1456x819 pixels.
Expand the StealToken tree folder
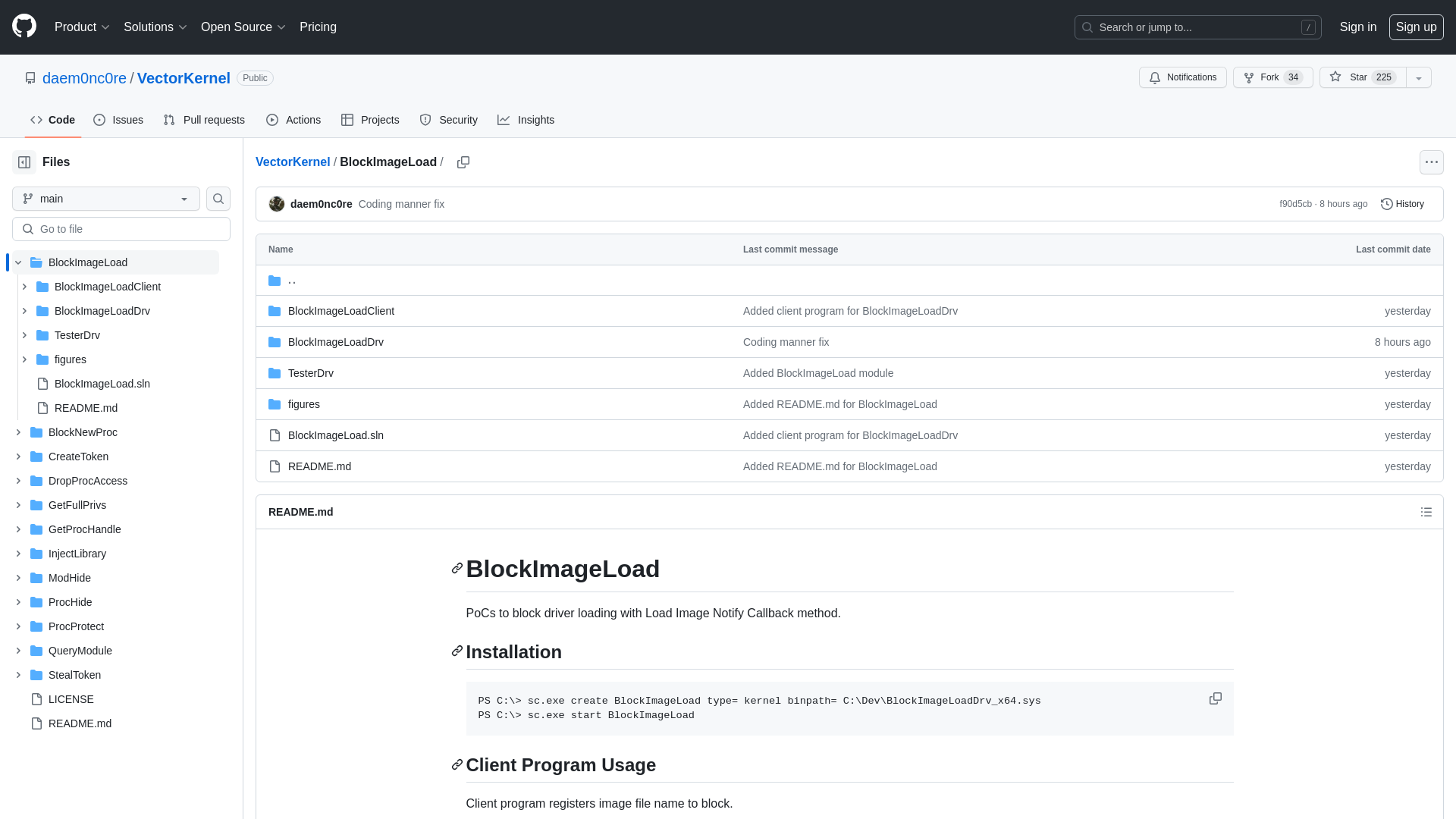click(18, 675)
